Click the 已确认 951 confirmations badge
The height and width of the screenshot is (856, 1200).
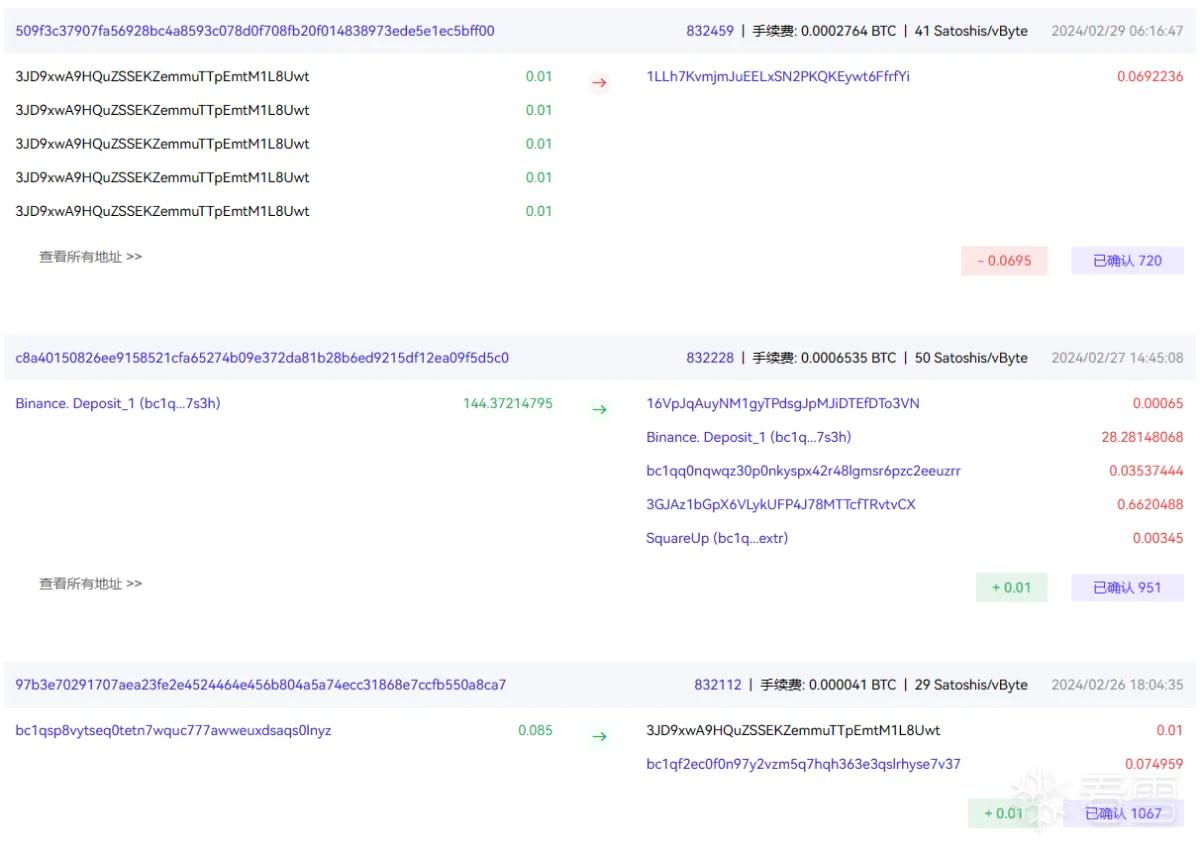1127,587
